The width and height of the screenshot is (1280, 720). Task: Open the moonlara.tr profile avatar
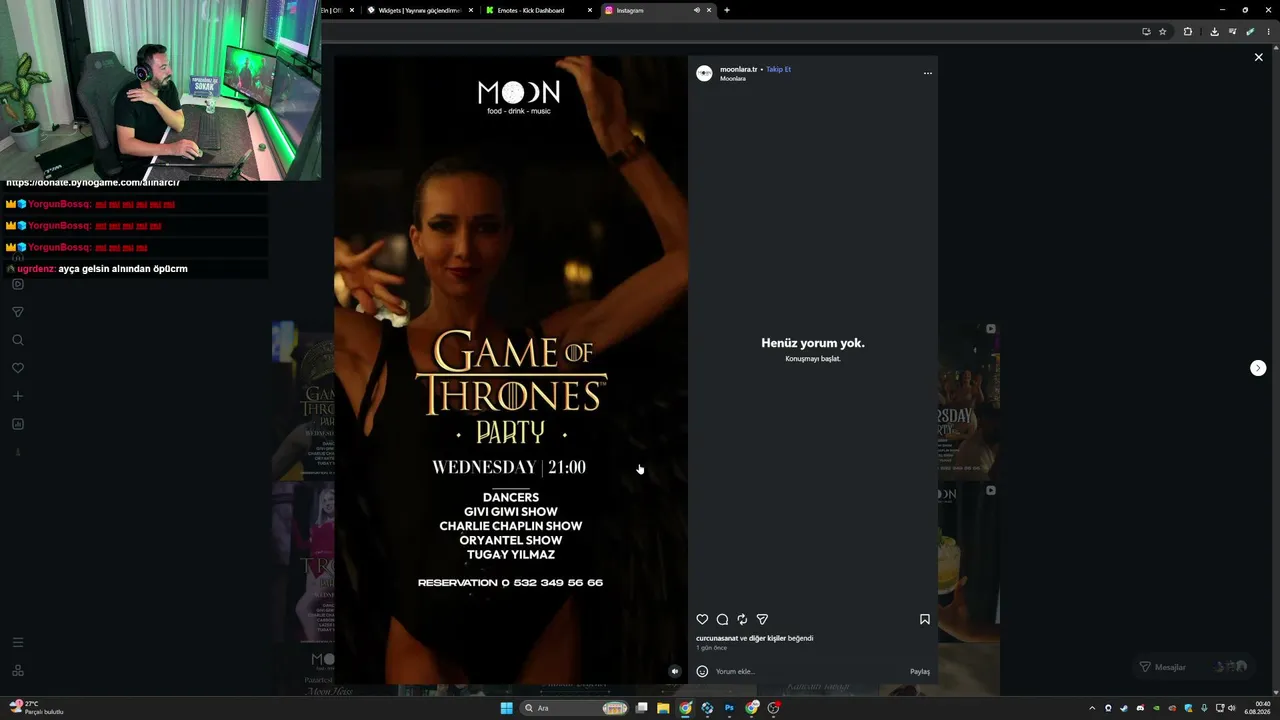click(704, 73)
